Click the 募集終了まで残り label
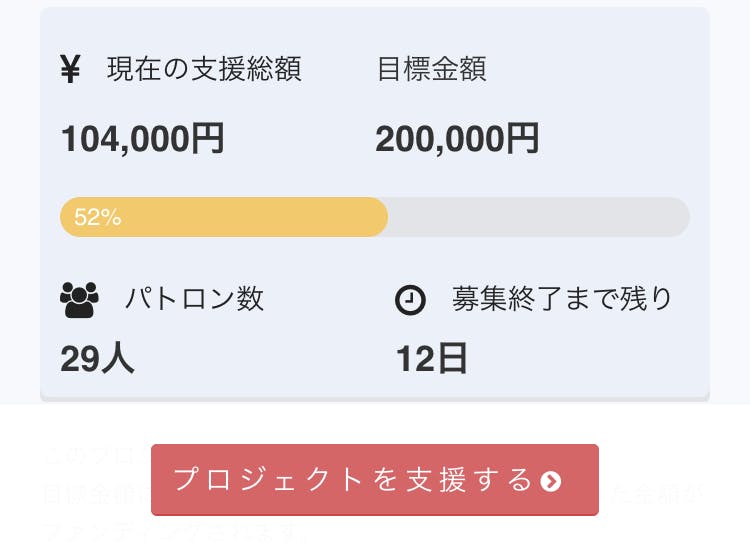This screenshot has height=556, width=750. coord(562,299)
